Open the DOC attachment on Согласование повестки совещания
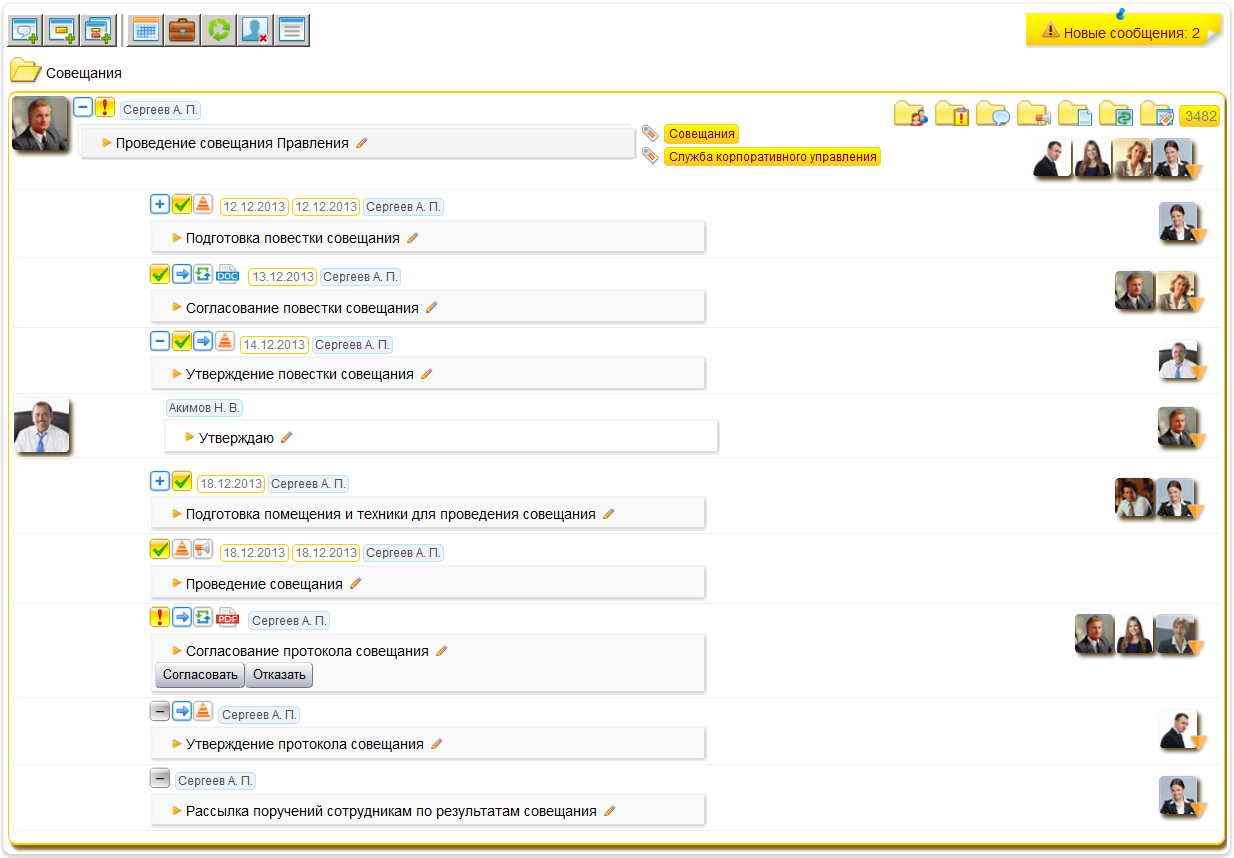Screen dimensions: 1234x858 228,275
